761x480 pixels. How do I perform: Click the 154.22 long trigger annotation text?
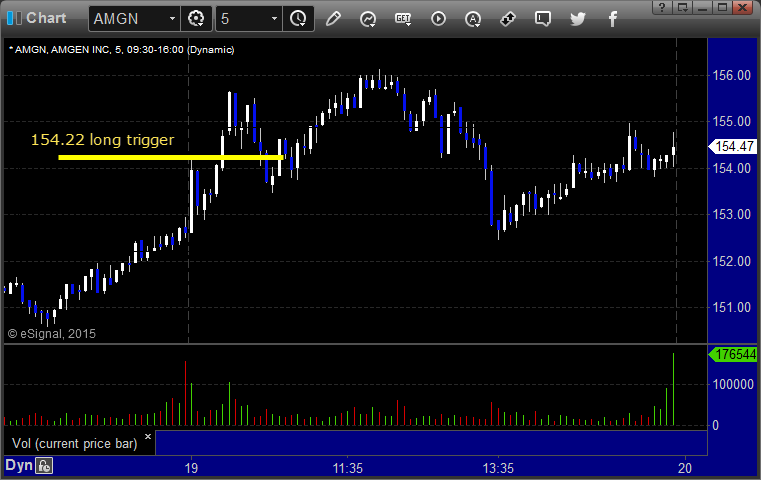click(102, 140)
